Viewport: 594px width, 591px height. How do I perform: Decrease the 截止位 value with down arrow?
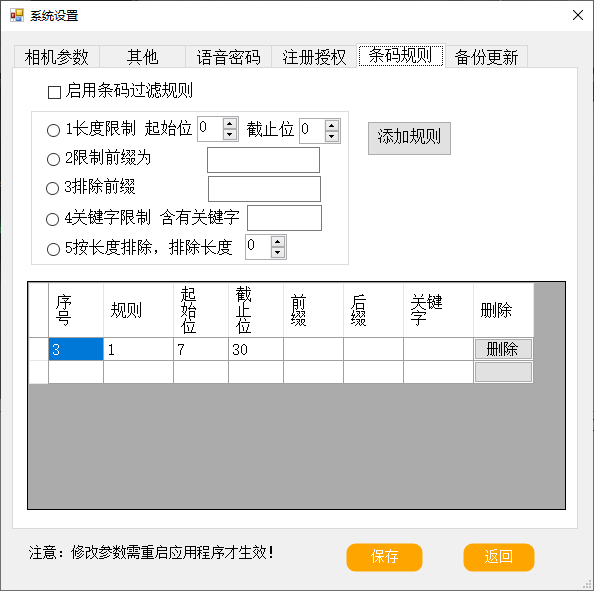pos(331,136)
